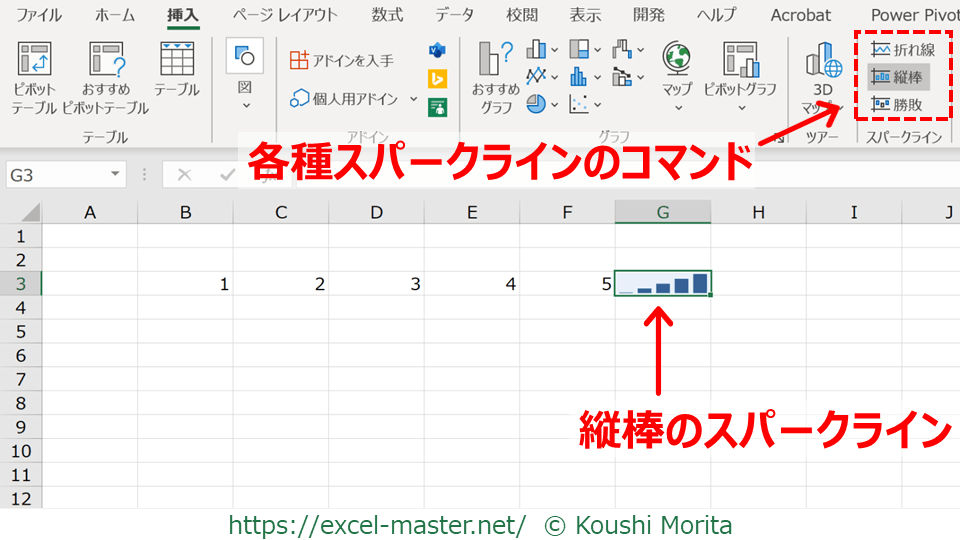Click アドインを入手 (Get Add-ins)
The image size is (960, 540).
342,61
